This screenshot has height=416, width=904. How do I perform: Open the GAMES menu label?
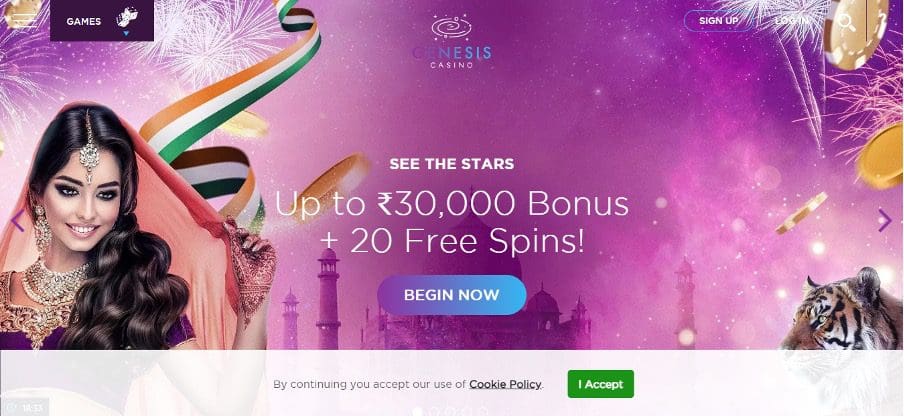[x=84, y=21]
